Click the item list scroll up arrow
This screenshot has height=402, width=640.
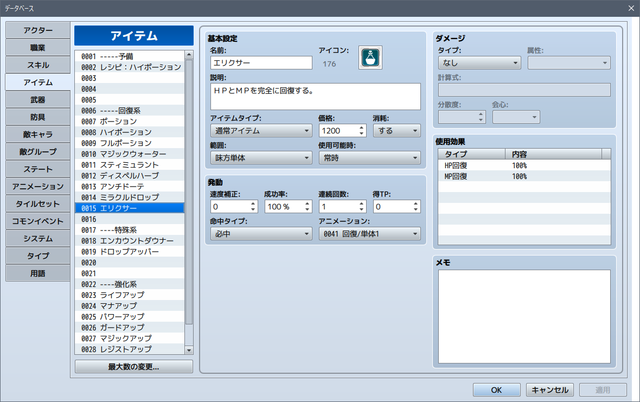pyautogui.click(x=189, y=55)
